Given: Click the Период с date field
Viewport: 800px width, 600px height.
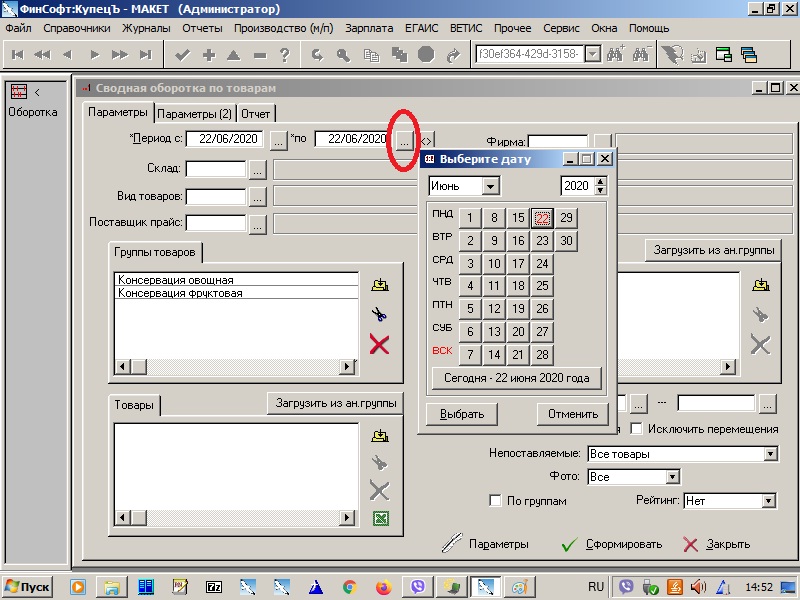Looking at the screenshot, I should pos(225,138).
